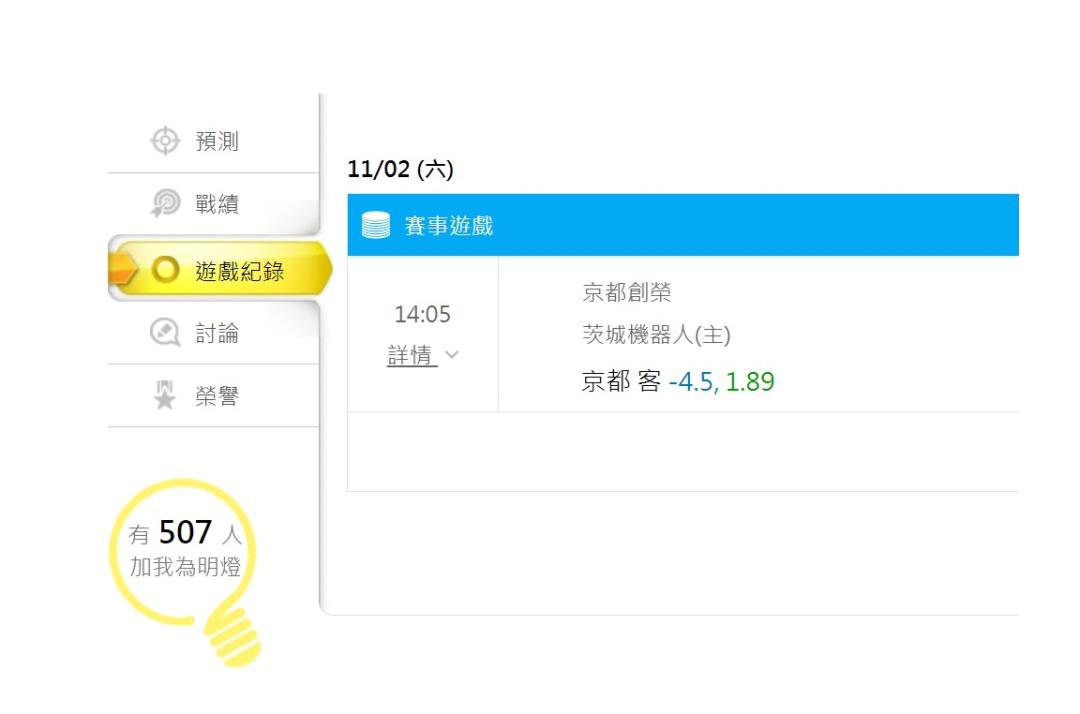1080x714 pixels.
Task: Click the coin stack icon in the blue header
Action: pyautogui.click(x=376, y=225)
